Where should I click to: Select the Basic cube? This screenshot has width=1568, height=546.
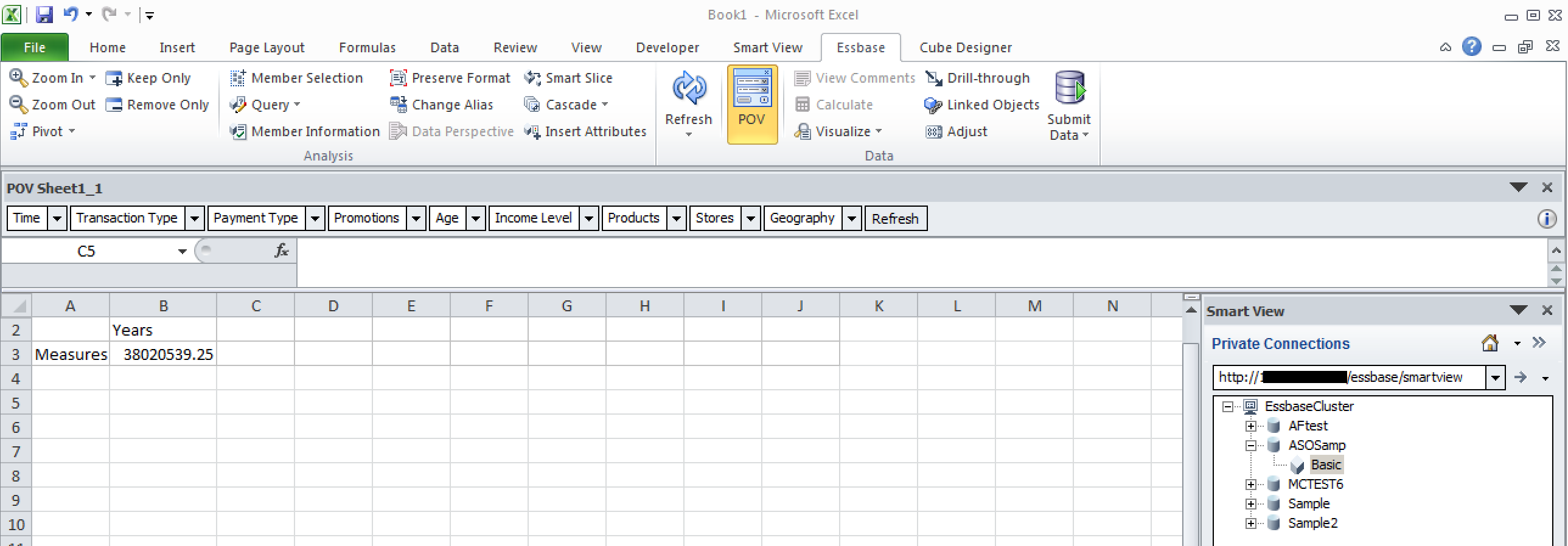(x=1326, y=465)
